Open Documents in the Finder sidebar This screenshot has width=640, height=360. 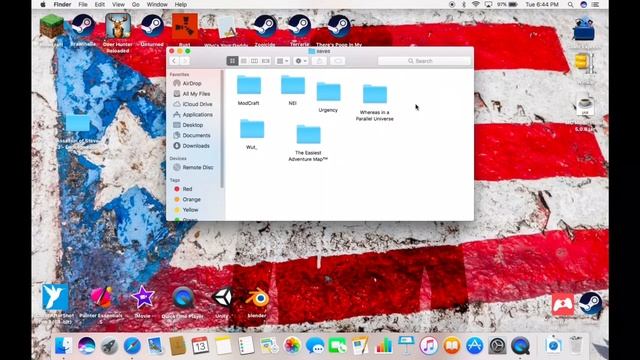196,135
